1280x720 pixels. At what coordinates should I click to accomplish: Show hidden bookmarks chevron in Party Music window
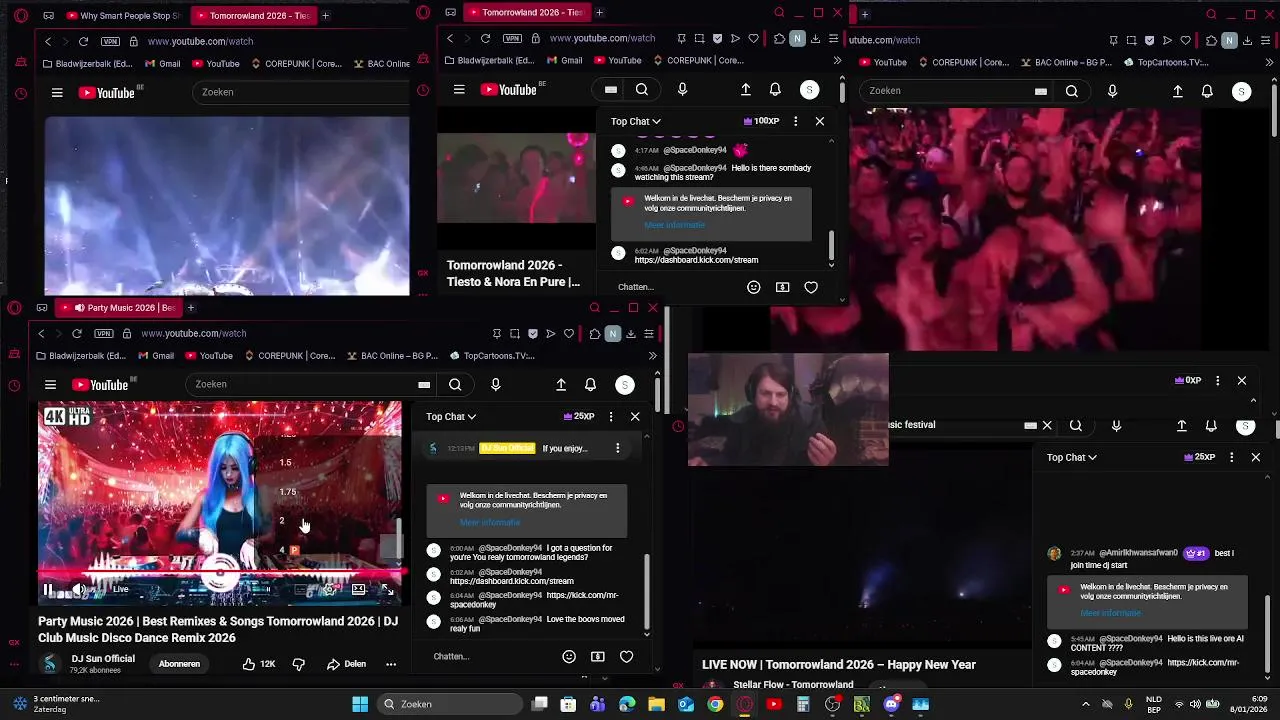652,356
